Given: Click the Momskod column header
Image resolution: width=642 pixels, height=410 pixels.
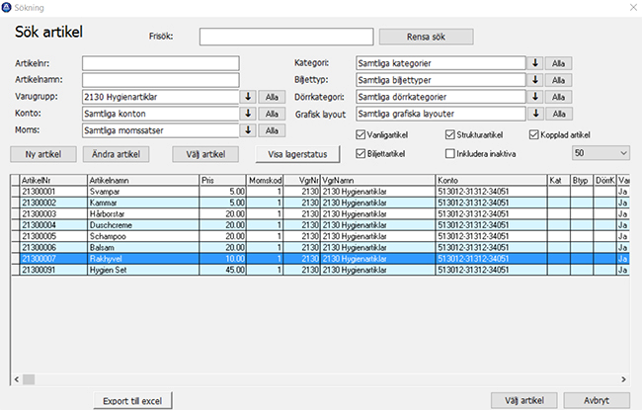Looking at the screenshot, I should pos(265,180).
